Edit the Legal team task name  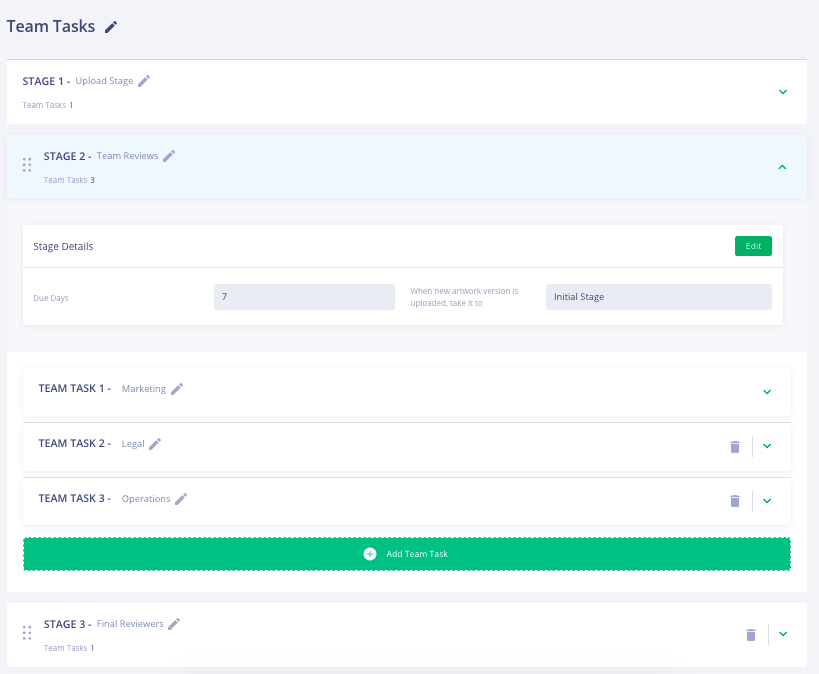pos(155,444)
